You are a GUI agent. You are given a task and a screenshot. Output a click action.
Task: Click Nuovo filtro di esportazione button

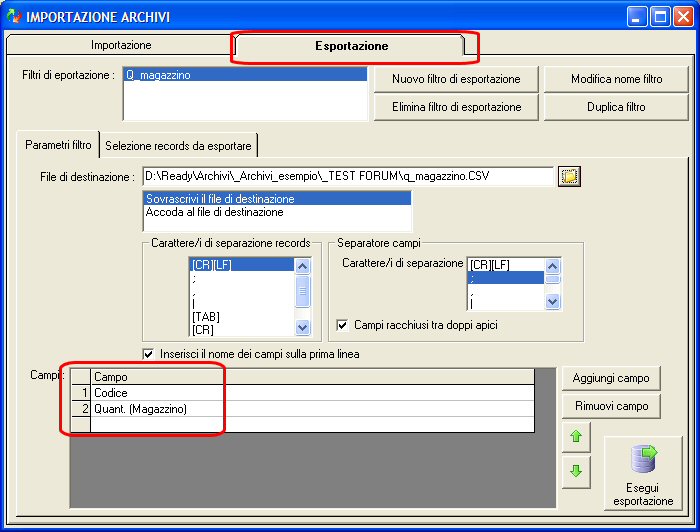456,79
